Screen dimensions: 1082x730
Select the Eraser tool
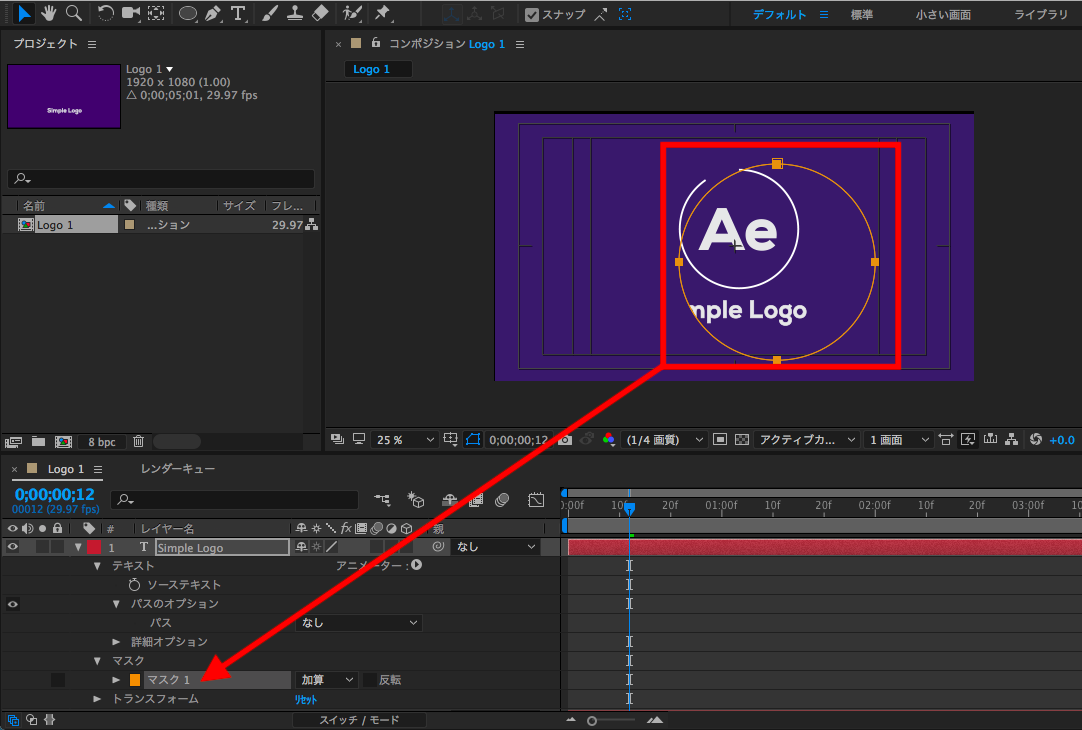tap(320, 13)
